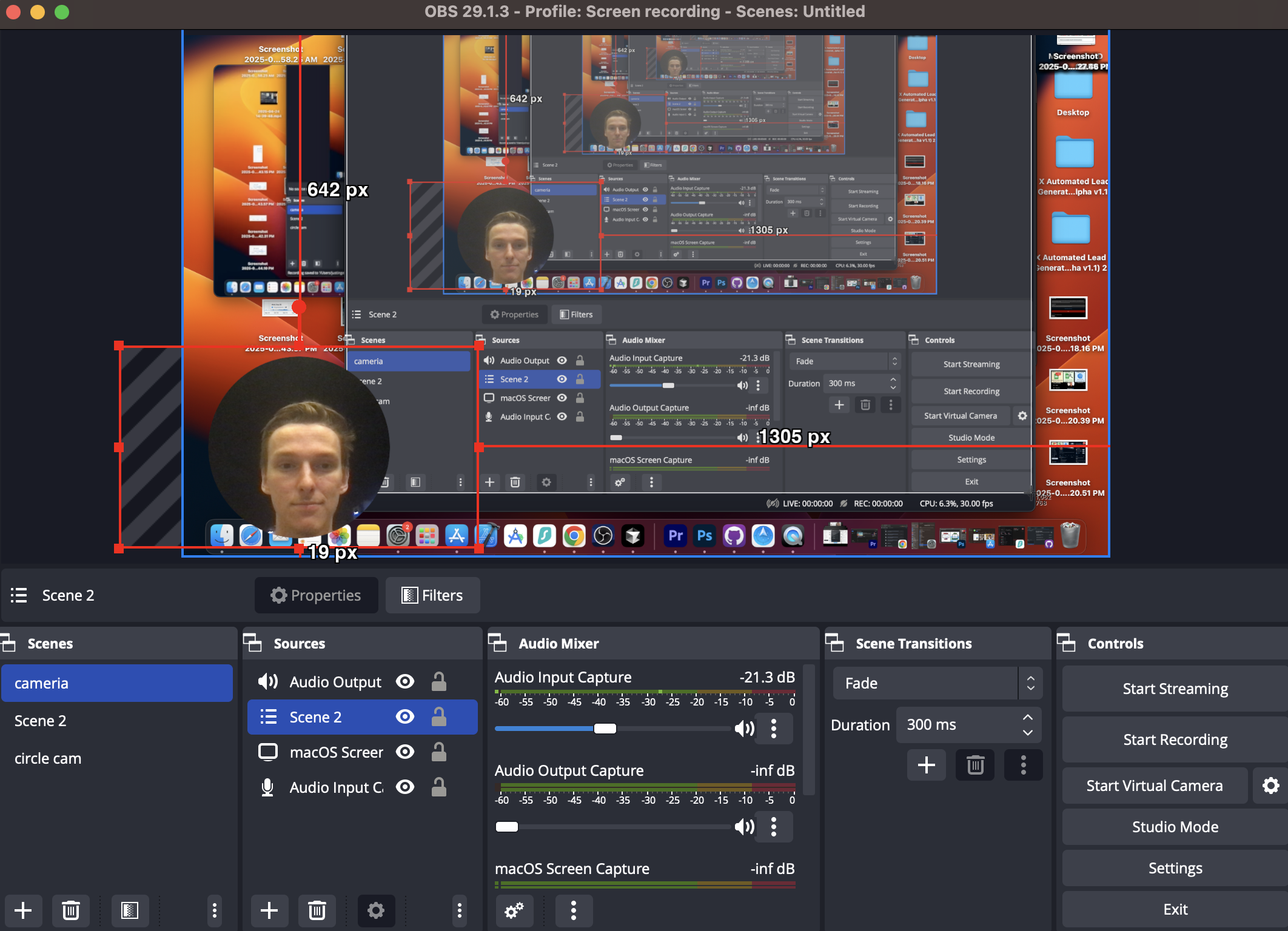Add a new source with plus button
Screen dimensions: 1288x931
269,910
